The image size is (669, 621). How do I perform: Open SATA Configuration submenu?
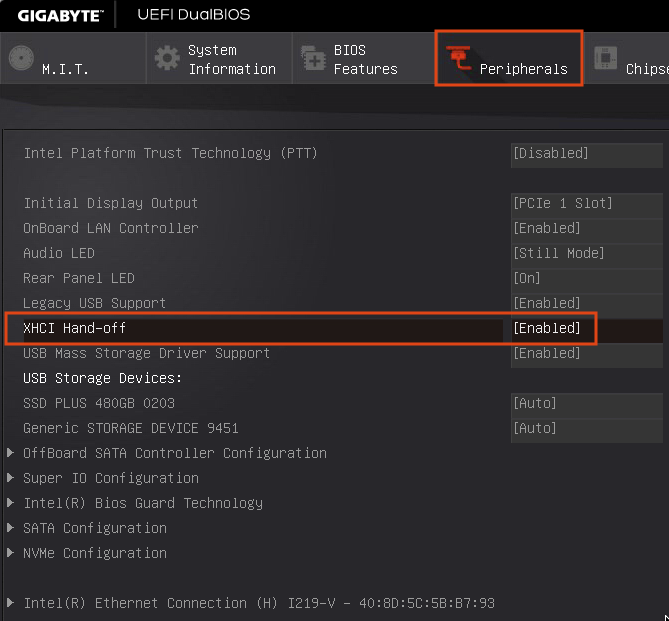point(95,528)
